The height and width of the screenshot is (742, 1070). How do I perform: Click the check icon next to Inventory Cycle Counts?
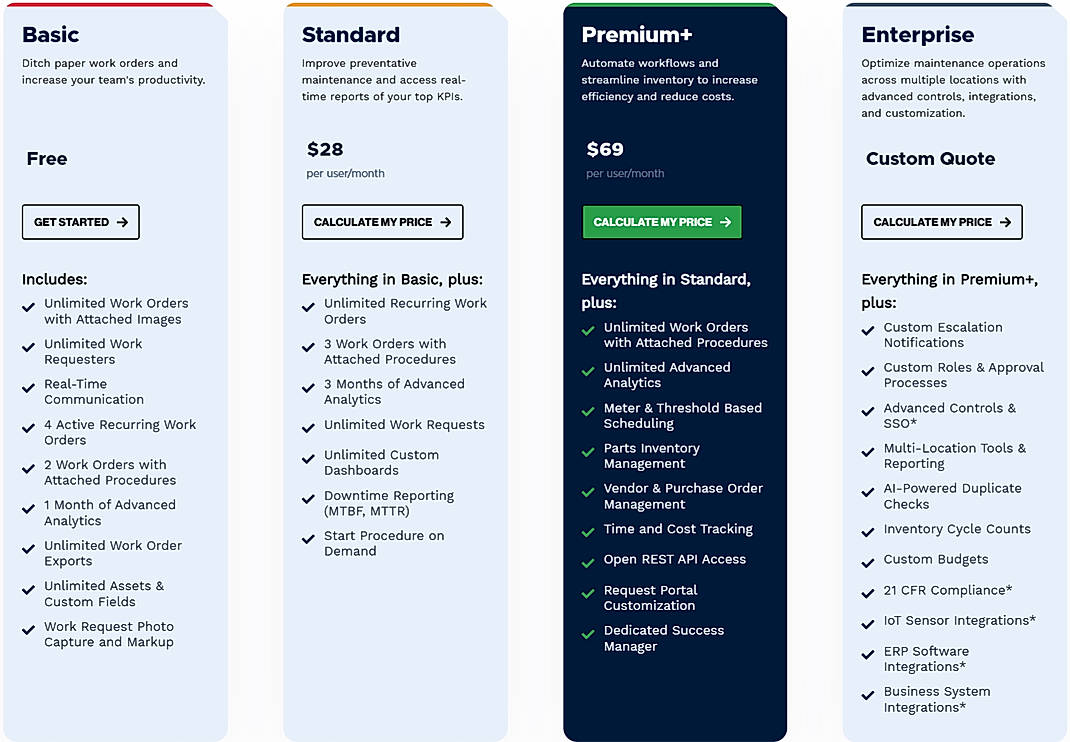coord(867,529)
